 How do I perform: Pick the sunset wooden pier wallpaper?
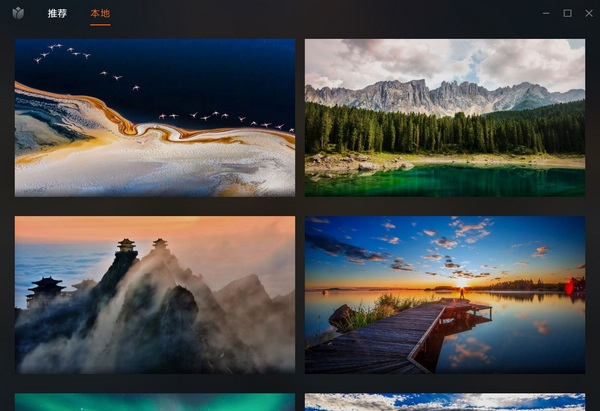click(x=445, y=295)
